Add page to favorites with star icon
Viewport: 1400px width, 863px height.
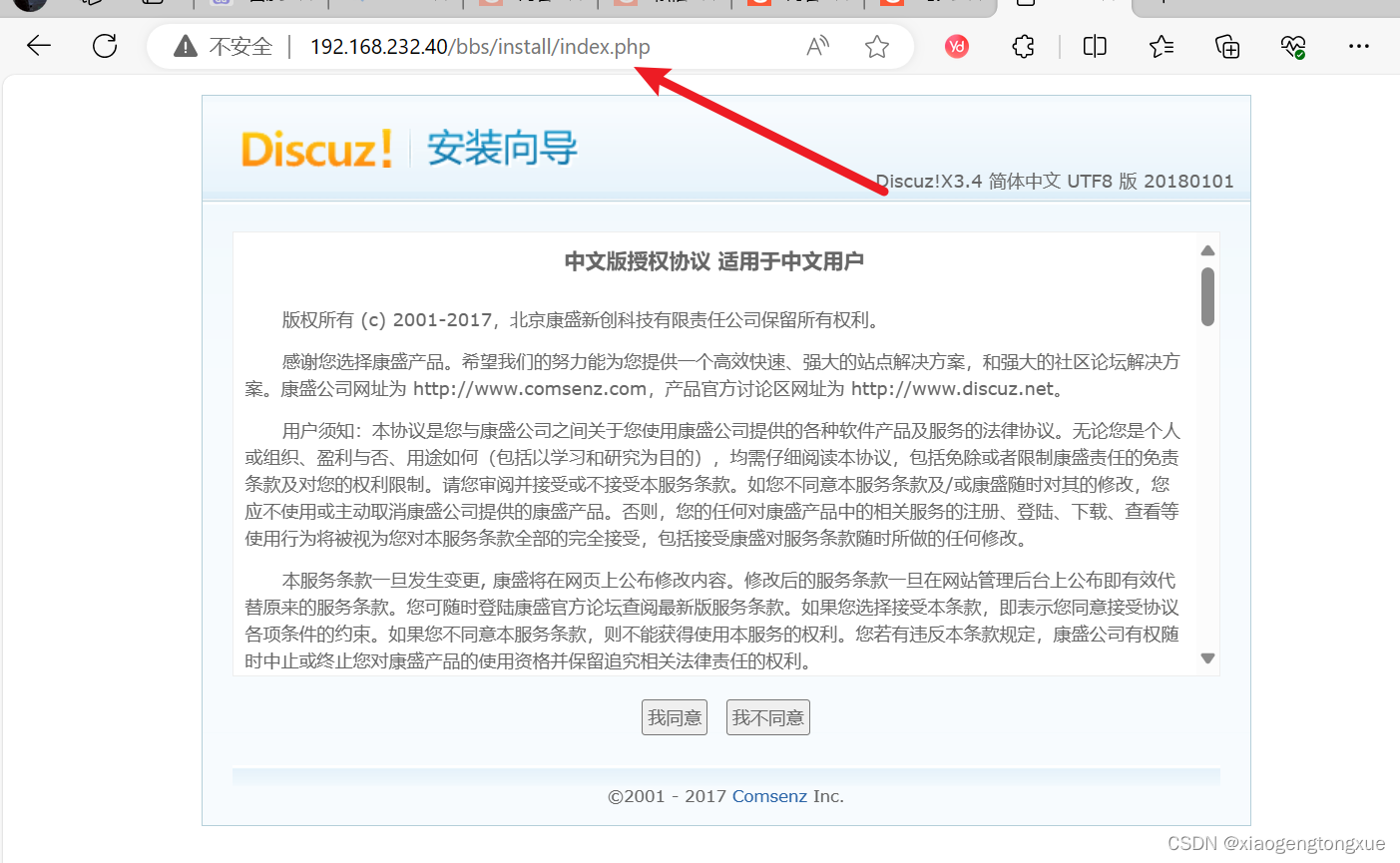877,46
